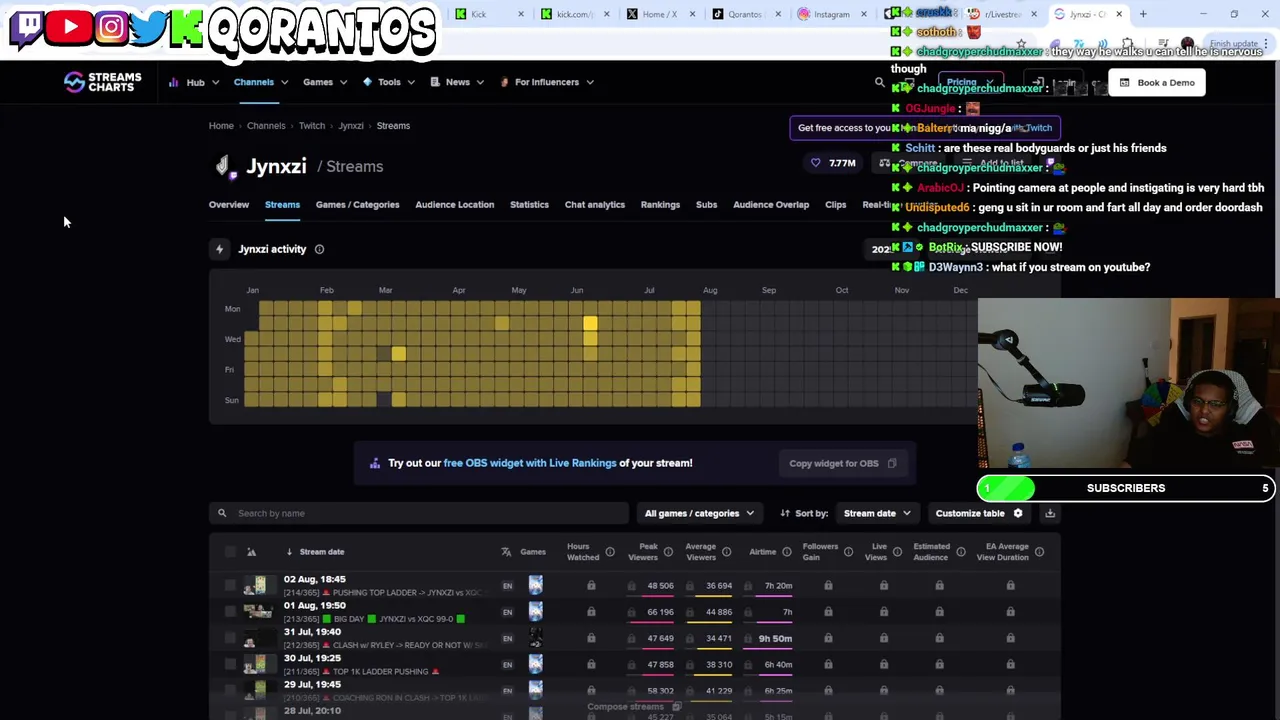Open the Subs tab

click(x=706, y=205)
